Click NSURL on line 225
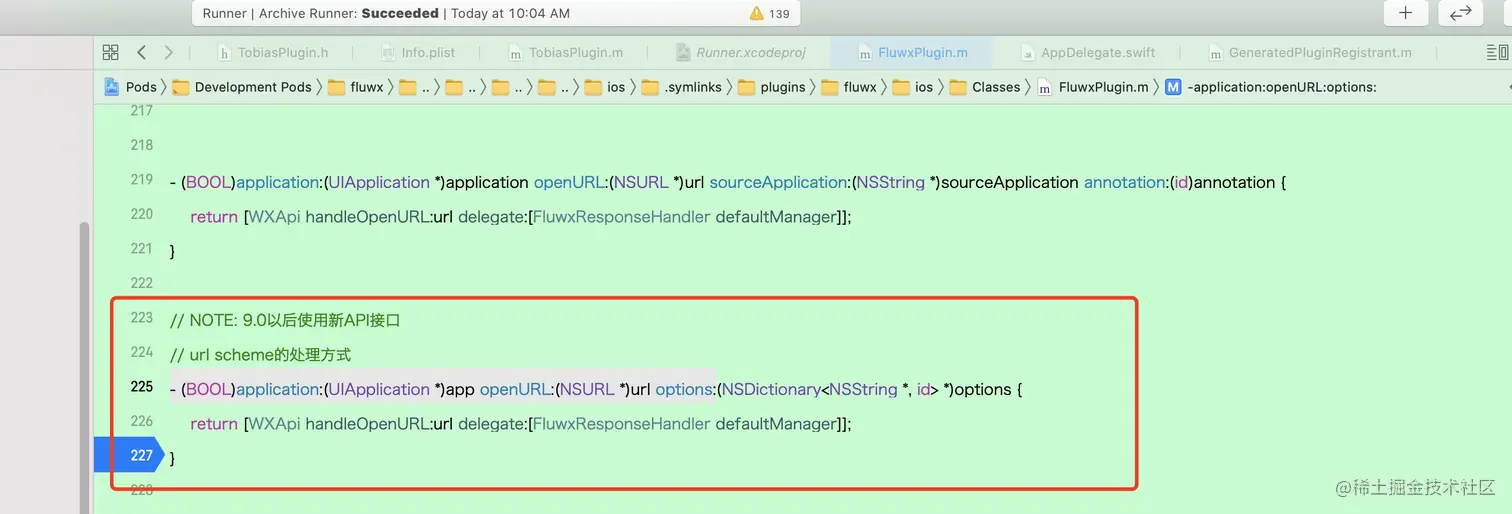Image resolution: width=1512 pixels, height=514 pixels. pyautogui.click(x=587, y=389)
